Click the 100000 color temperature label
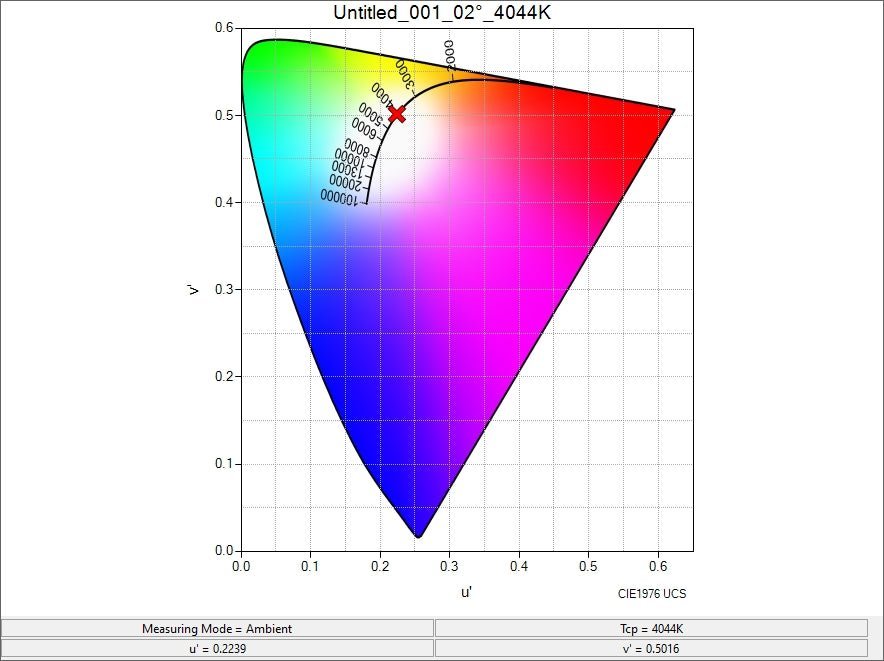884x661 pixels. click(x=339, y=197)
